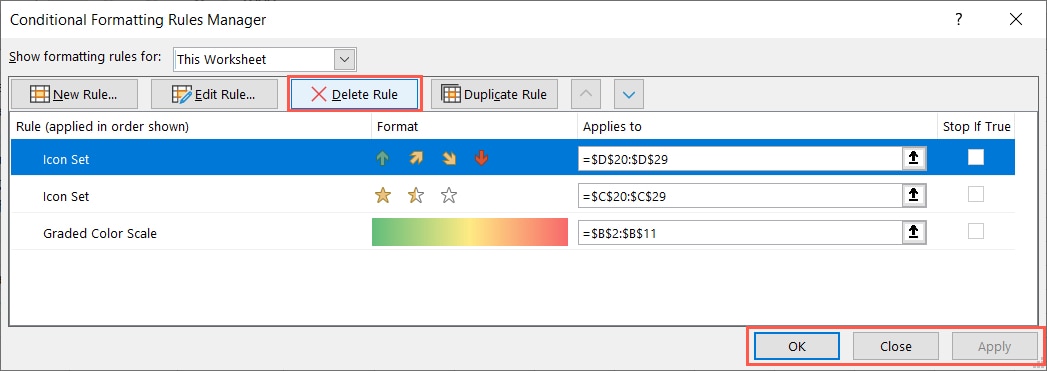Open the 'Show formatting rules for' dropdown
Viewport: 1047px width, 371px height.
[x=345, y=59]
